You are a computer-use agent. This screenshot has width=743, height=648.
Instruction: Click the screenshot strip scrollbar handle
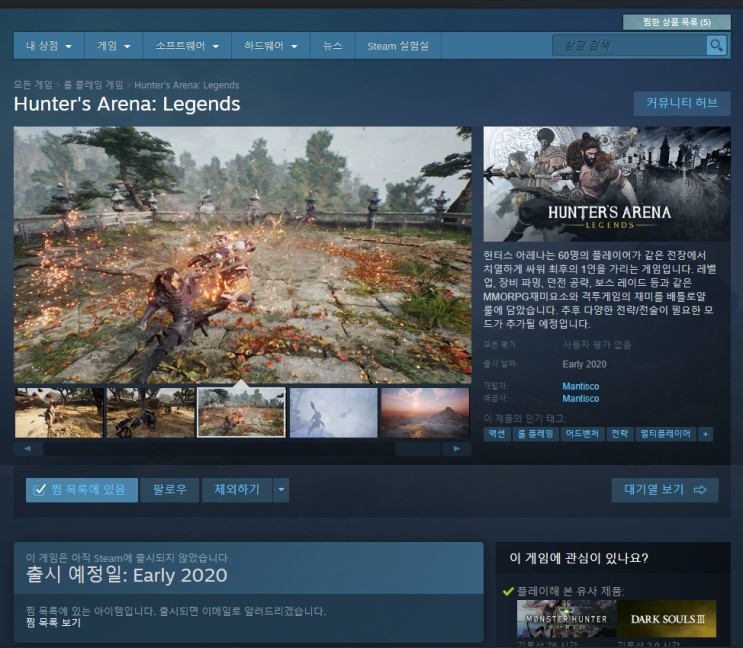click(x=418, y=449)
